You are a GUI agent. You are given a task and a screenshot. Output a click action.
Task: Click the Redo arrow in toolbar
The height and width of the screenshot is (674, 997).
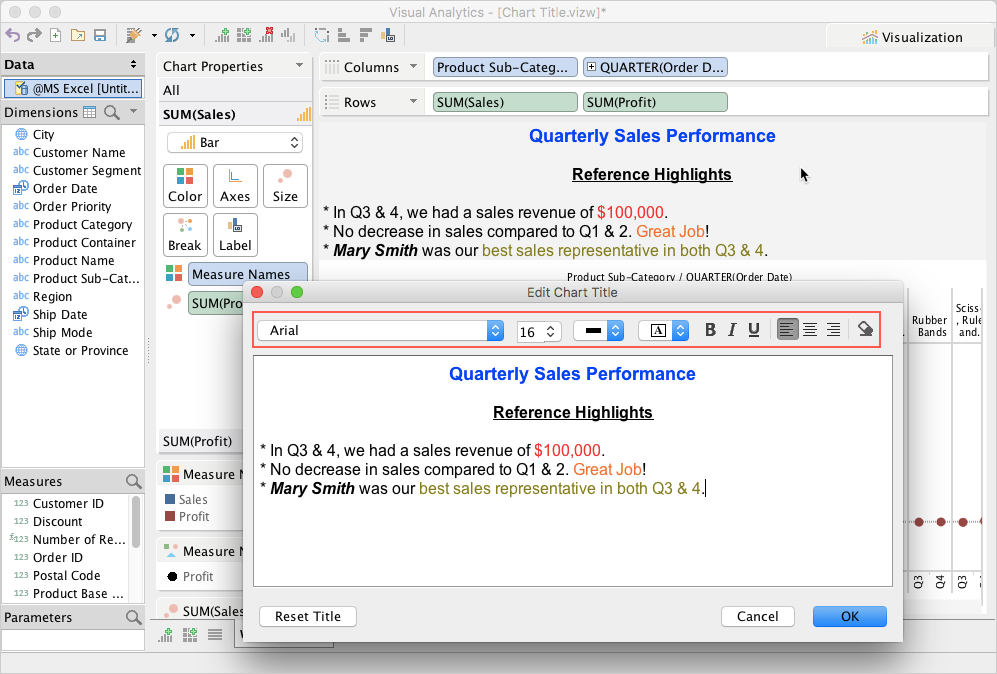(34, 36)
